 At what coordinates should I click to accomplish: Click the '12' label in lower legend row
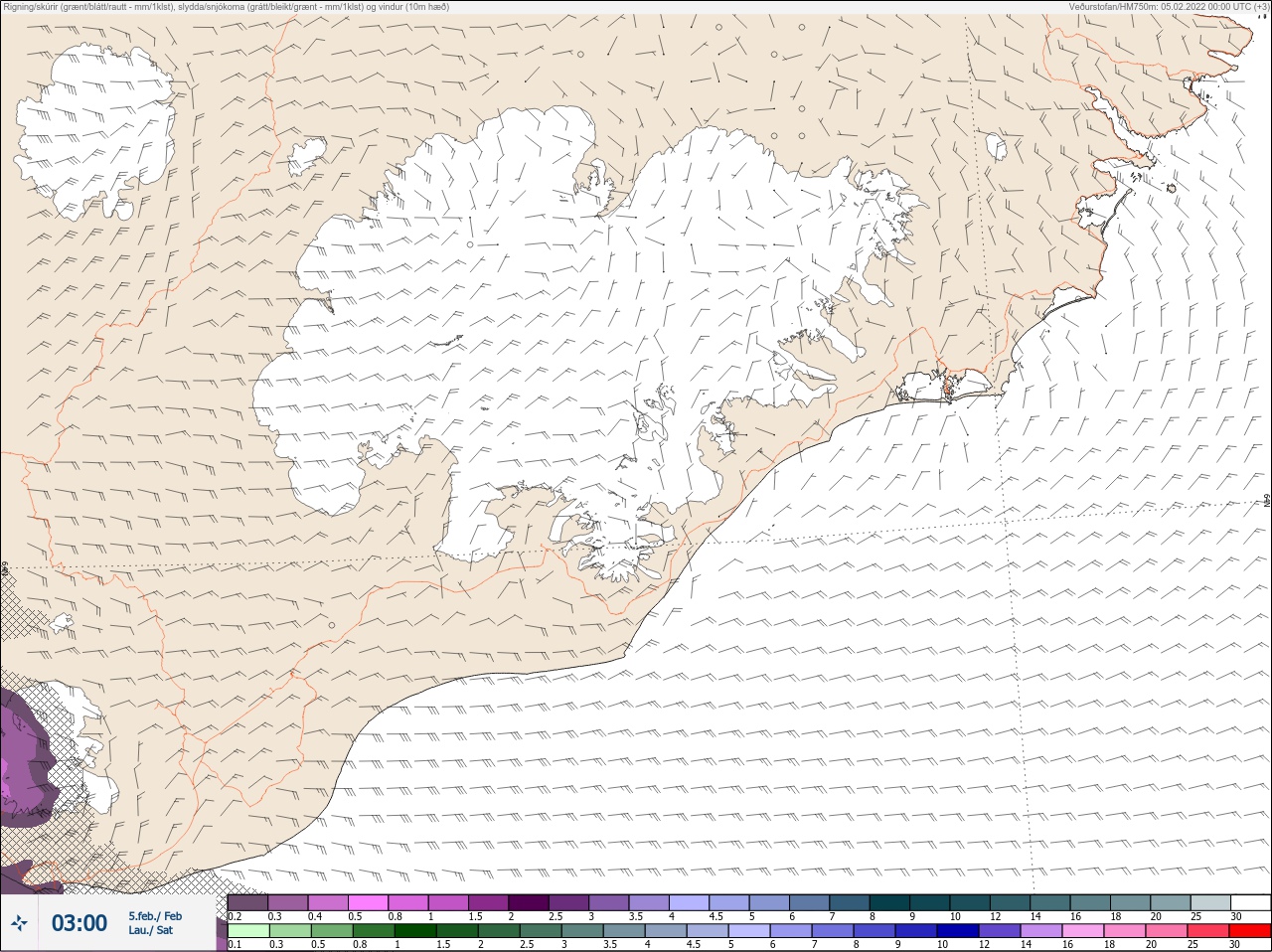(984, 944)
